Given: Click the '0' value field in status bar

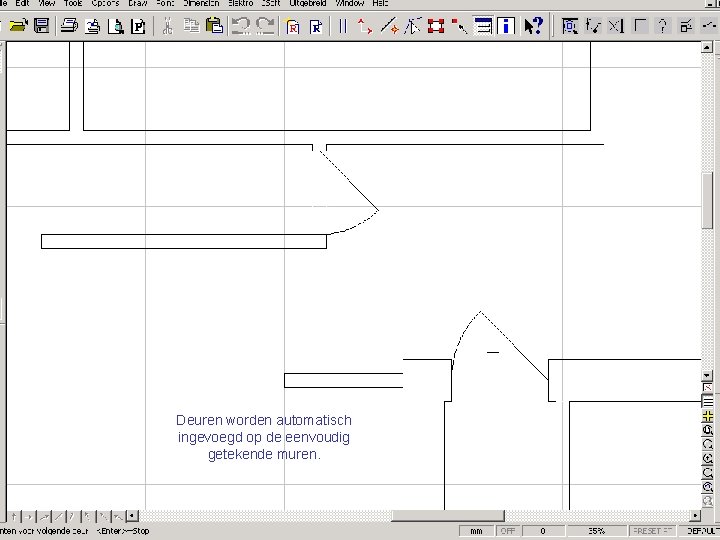Looking at the screenshot, I should [x=543, y=531].
